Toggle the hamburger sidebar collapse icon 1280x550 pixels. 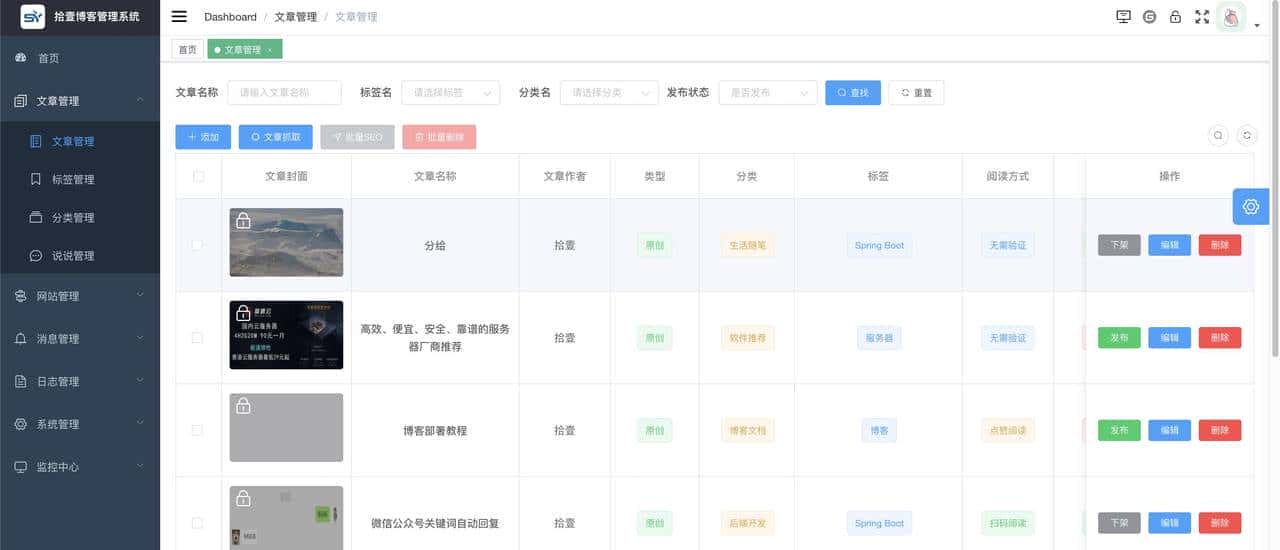point(179,16)
